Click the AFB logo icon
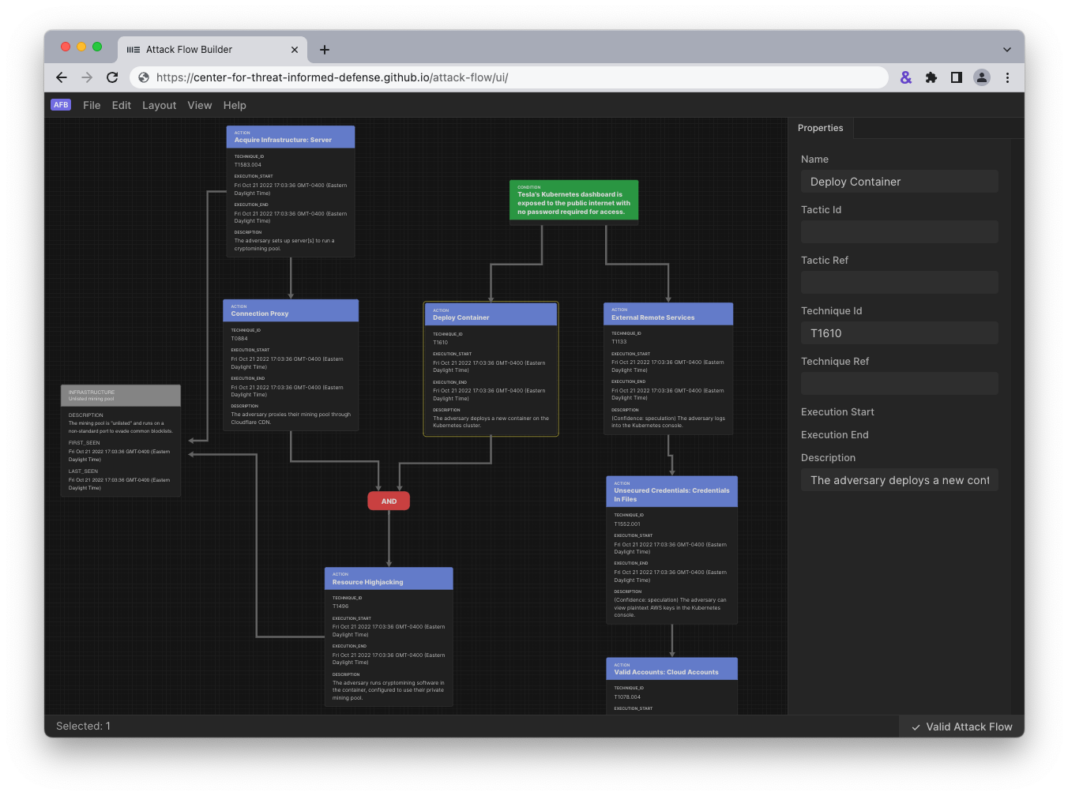1068x796 pixels. tap(61, 105)
